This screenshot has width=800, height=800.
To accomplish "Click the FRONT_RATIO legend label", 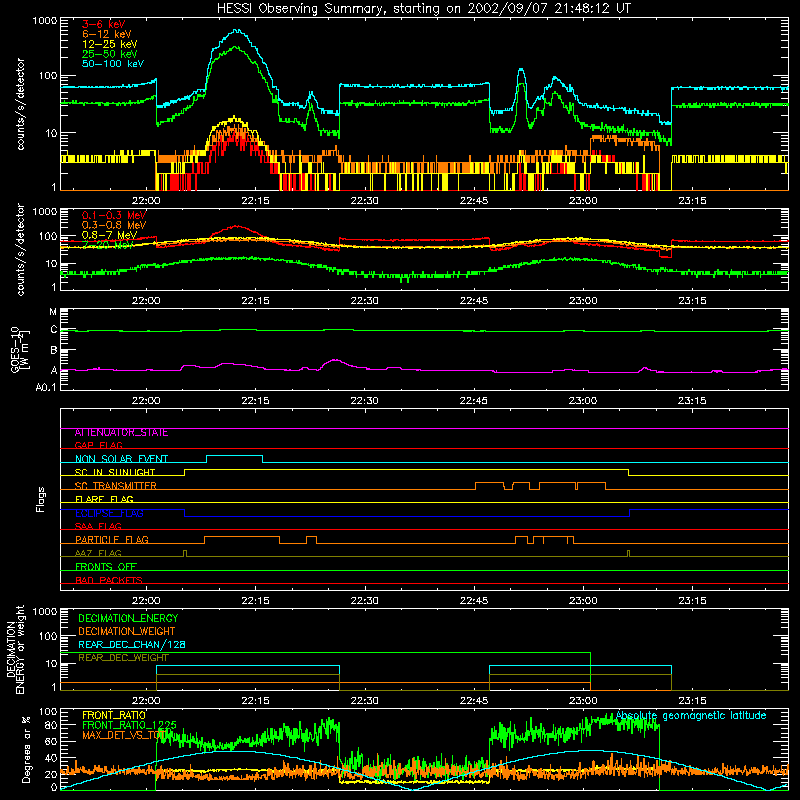I will 114,715.
